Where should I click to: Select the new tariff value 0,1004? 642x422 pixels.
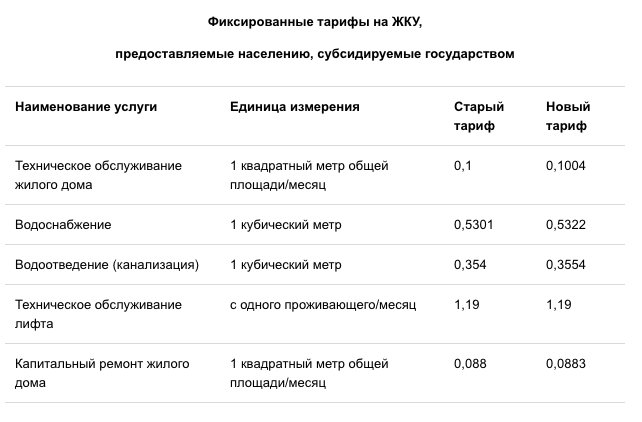[566, 166]
